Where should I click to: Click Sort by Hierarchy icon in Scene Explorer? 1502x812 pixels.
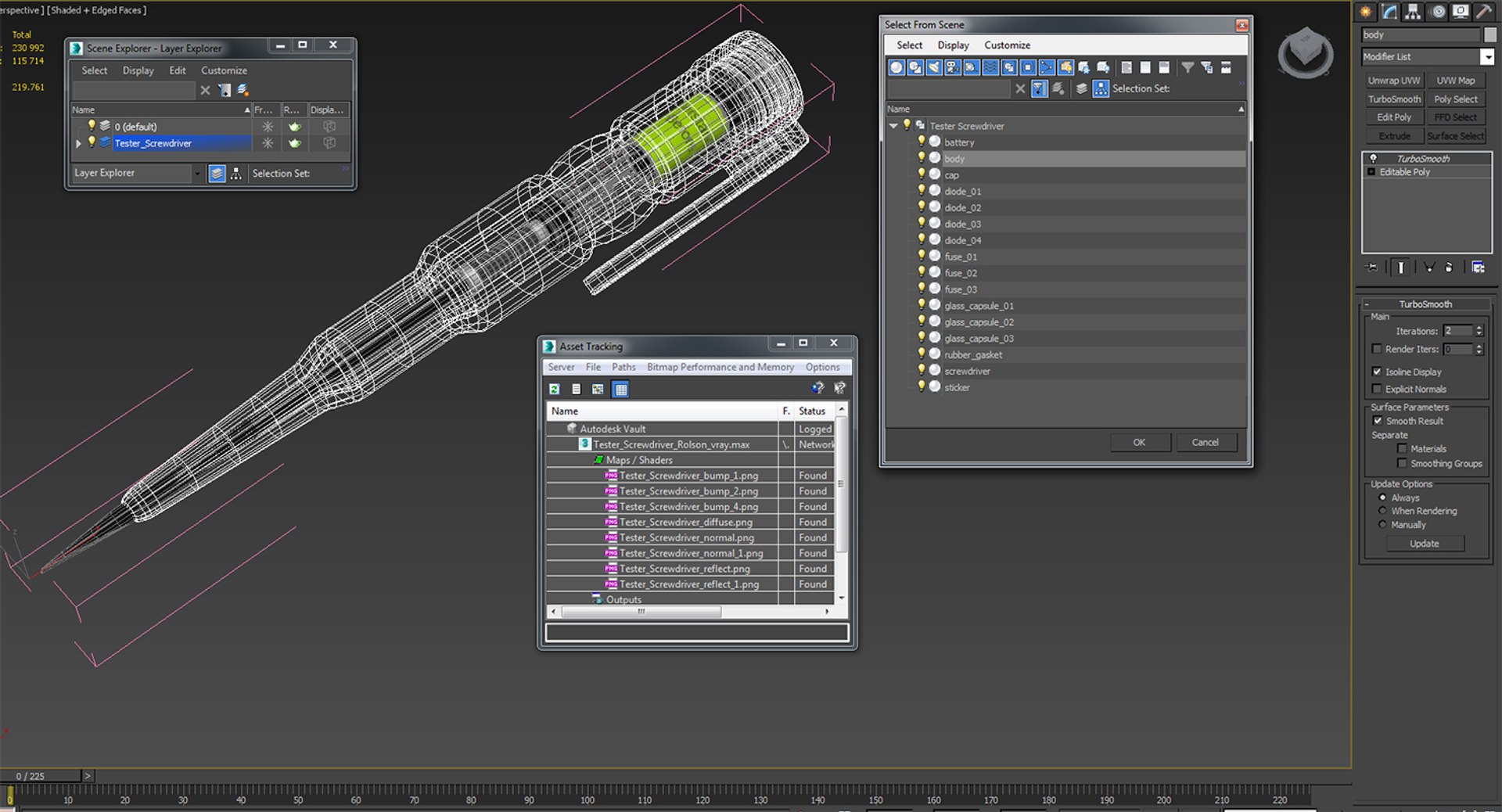click(x=235, y=174)
